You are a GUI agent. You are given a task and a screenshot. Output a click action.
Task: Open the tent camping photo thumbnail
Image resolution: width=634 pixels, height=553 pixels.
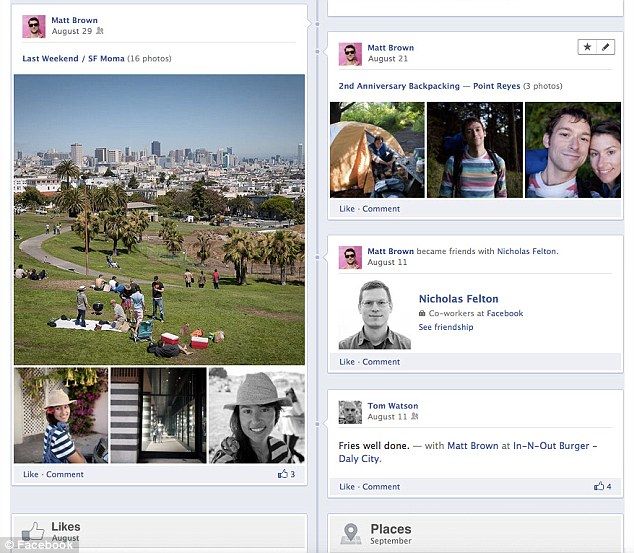(x=377, y=150)
